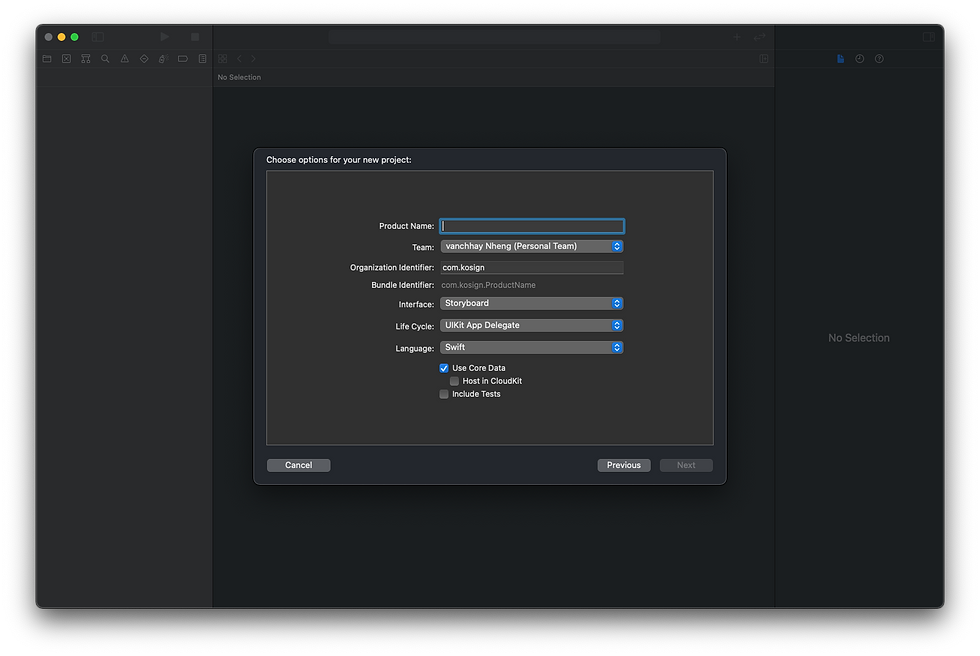Click the Run play button
Screen dimensions: 980x656
click(x=164, y=37)
